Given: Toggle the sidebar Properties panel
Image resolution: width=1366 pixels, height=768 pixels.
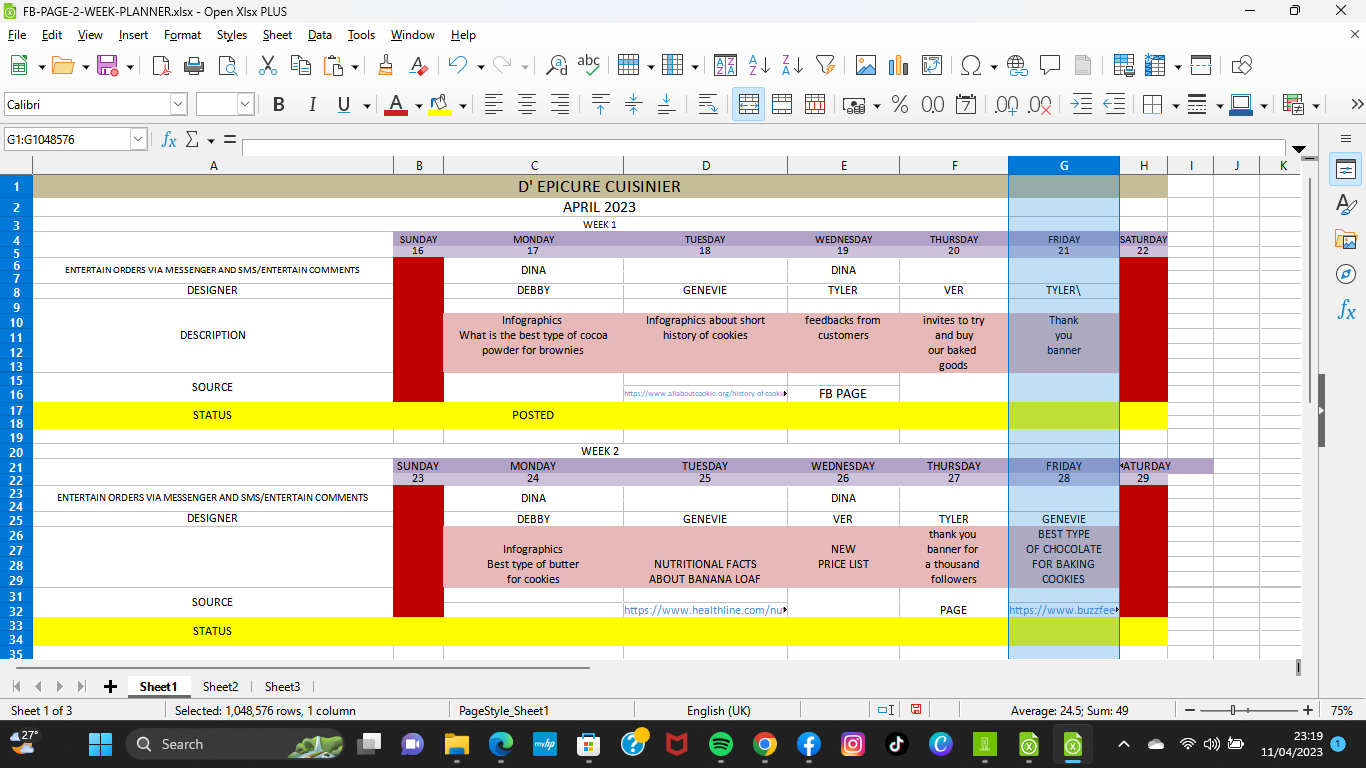Looking at the screenshot, I should pos(1346,169).
